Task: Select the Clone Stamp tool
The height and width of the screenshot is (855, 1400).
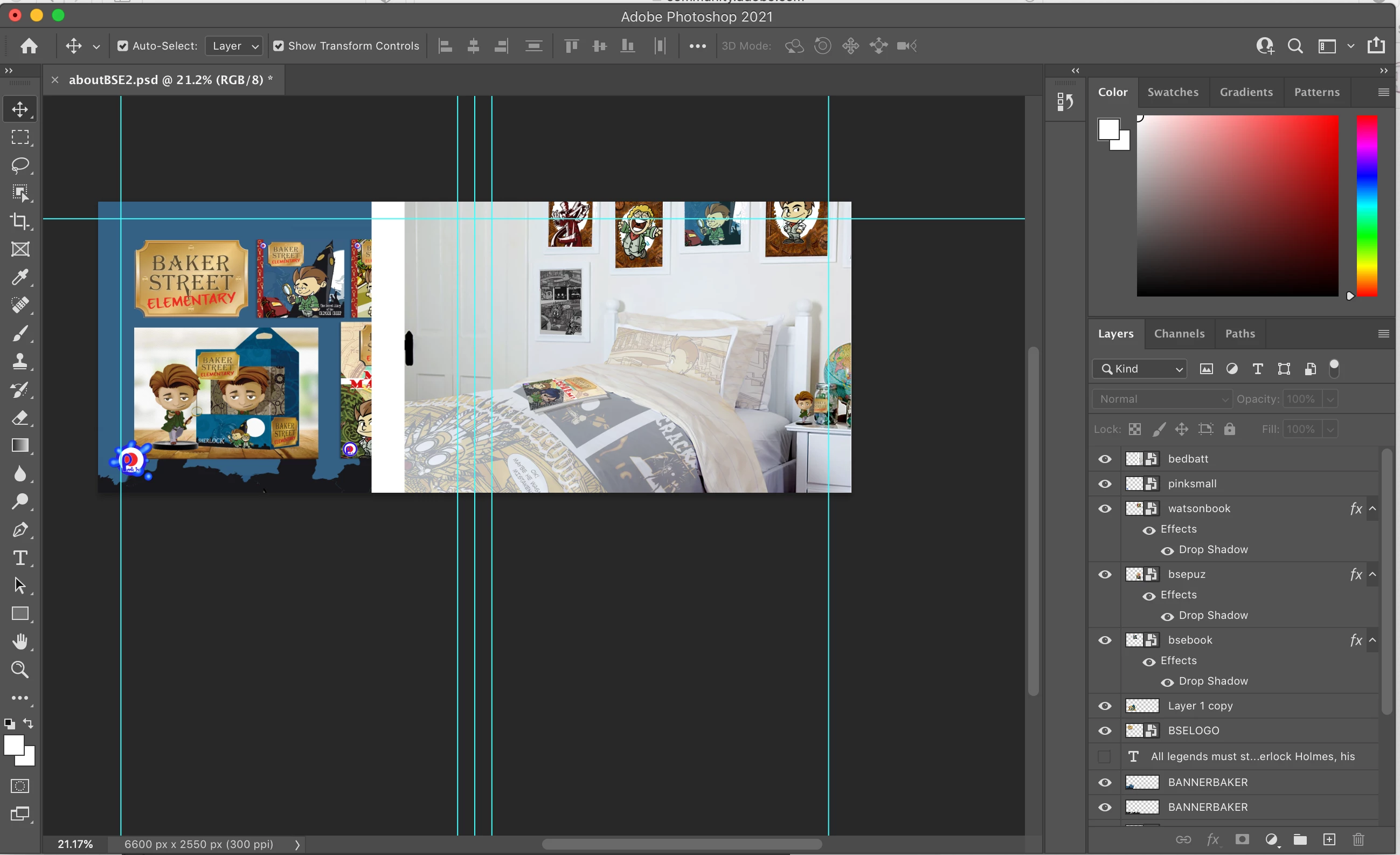Action: click(x=20, y=361)
